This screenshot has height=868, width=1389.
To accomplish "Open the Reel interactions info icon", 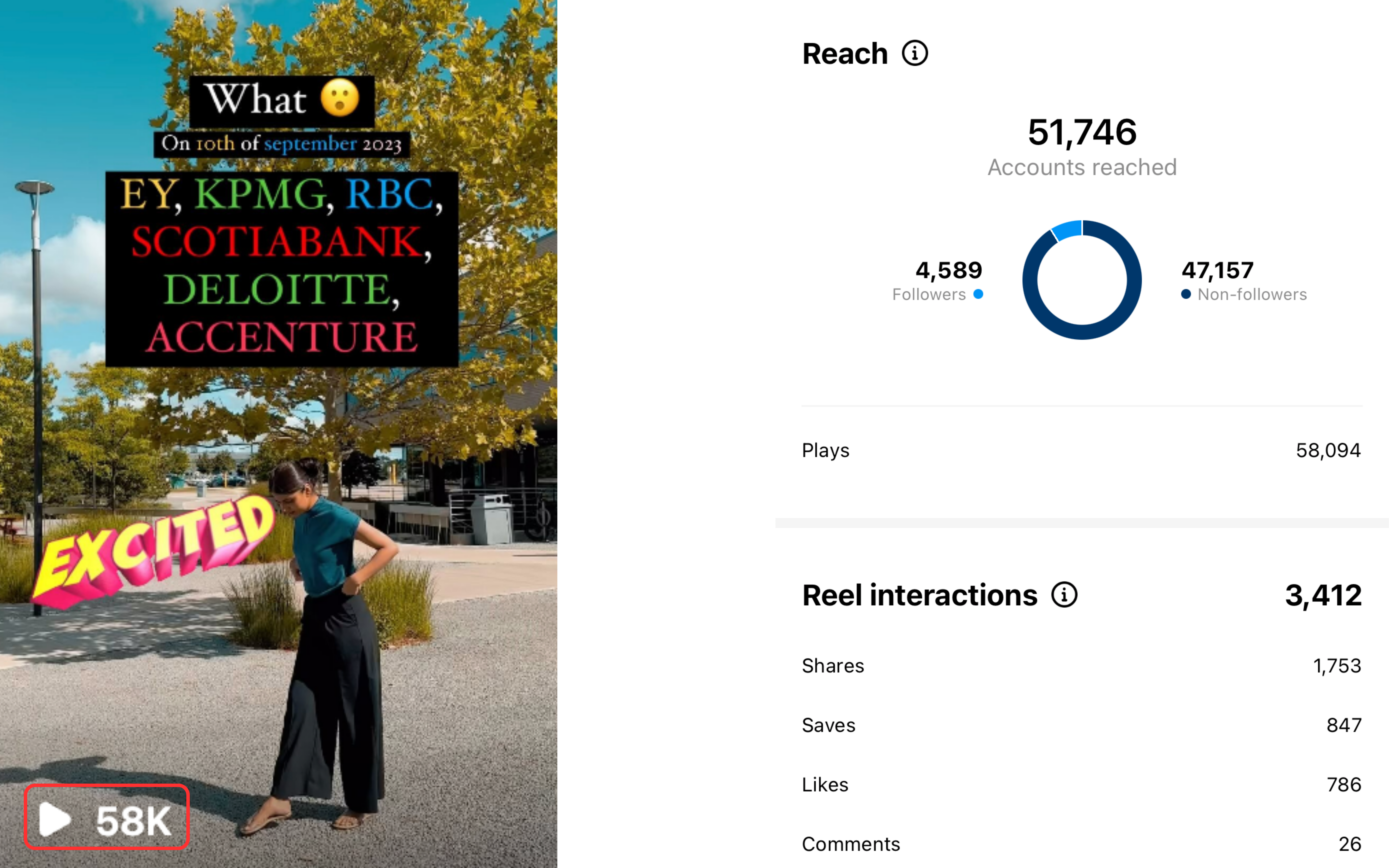I will click(1064, 595).
